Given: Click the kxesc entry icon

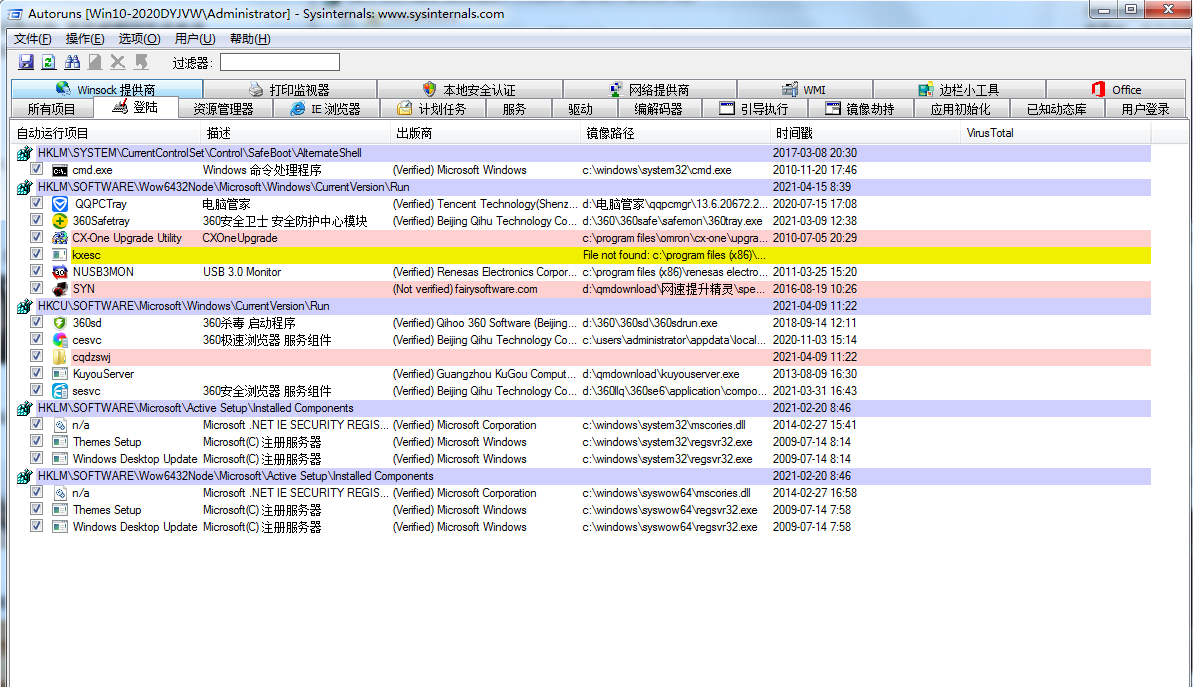Looking at the screenshot, I should click(x=60, y=255).
